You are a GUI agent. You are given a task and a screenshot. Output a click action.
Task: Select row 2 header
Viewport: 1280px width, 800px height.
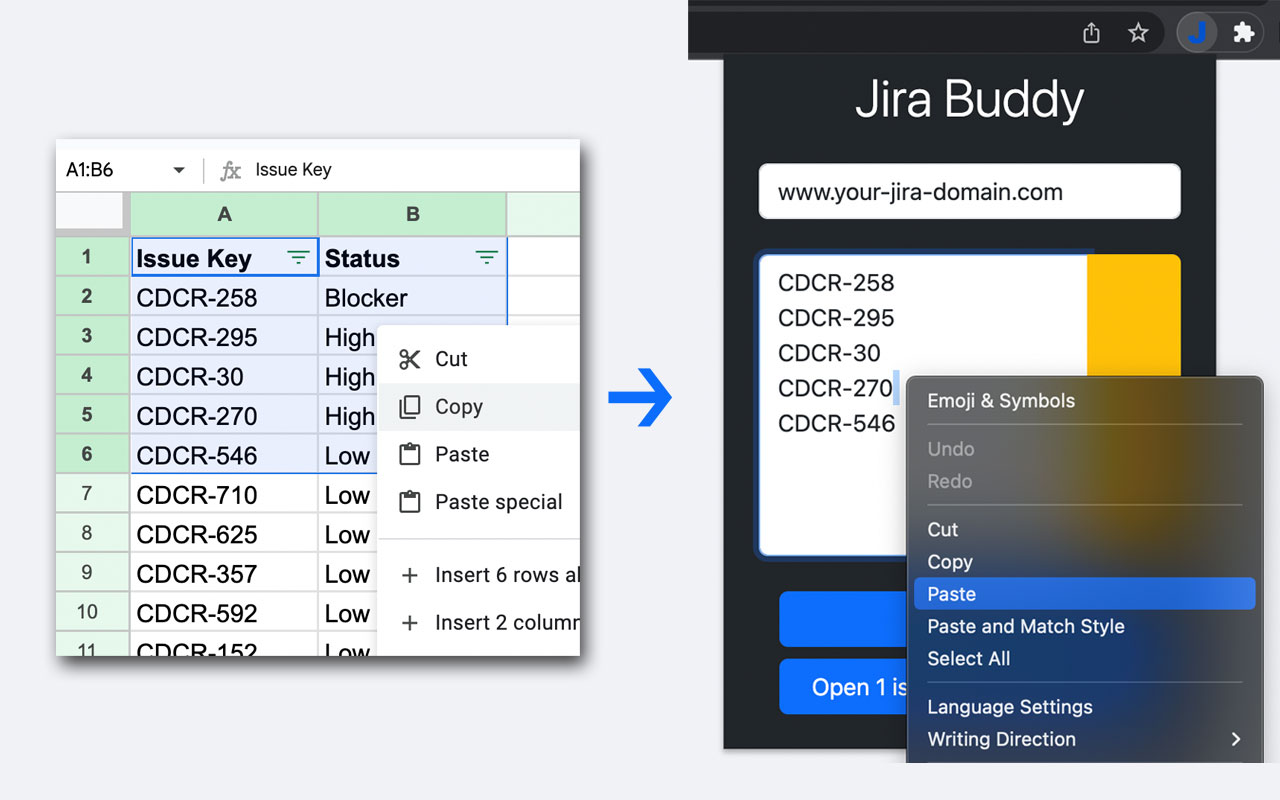pyautogui.click(x=93, y=297)
